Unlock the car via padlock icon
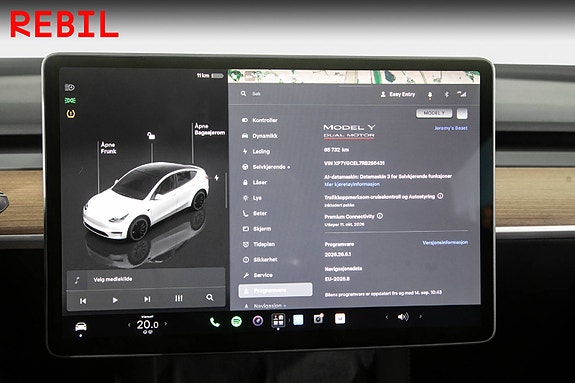Image resolution: width=575 pixels, height=383 pixels. [151, 136]
